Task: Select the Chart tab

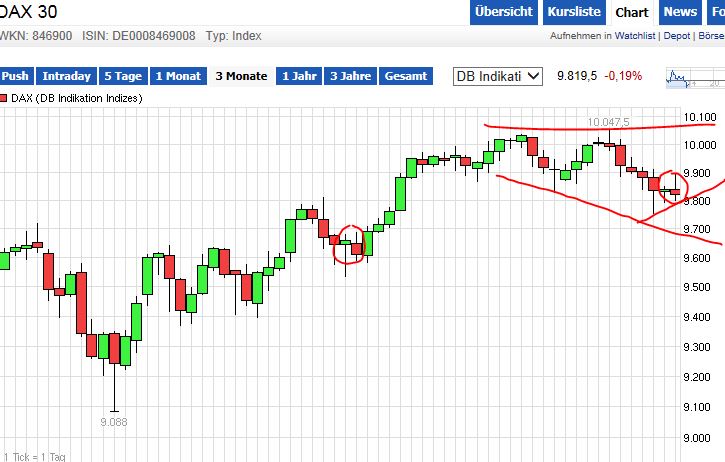Action: [x=632, y=12]
